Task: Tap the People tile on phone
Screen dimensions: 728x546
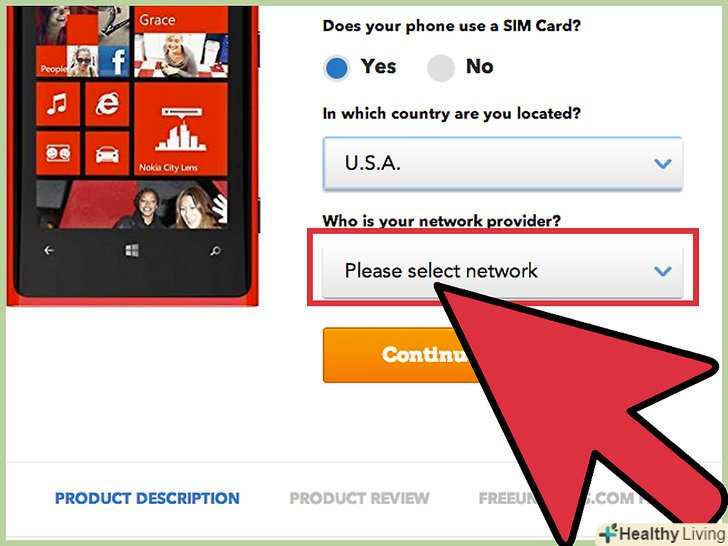Action: [x=52, y=61]
